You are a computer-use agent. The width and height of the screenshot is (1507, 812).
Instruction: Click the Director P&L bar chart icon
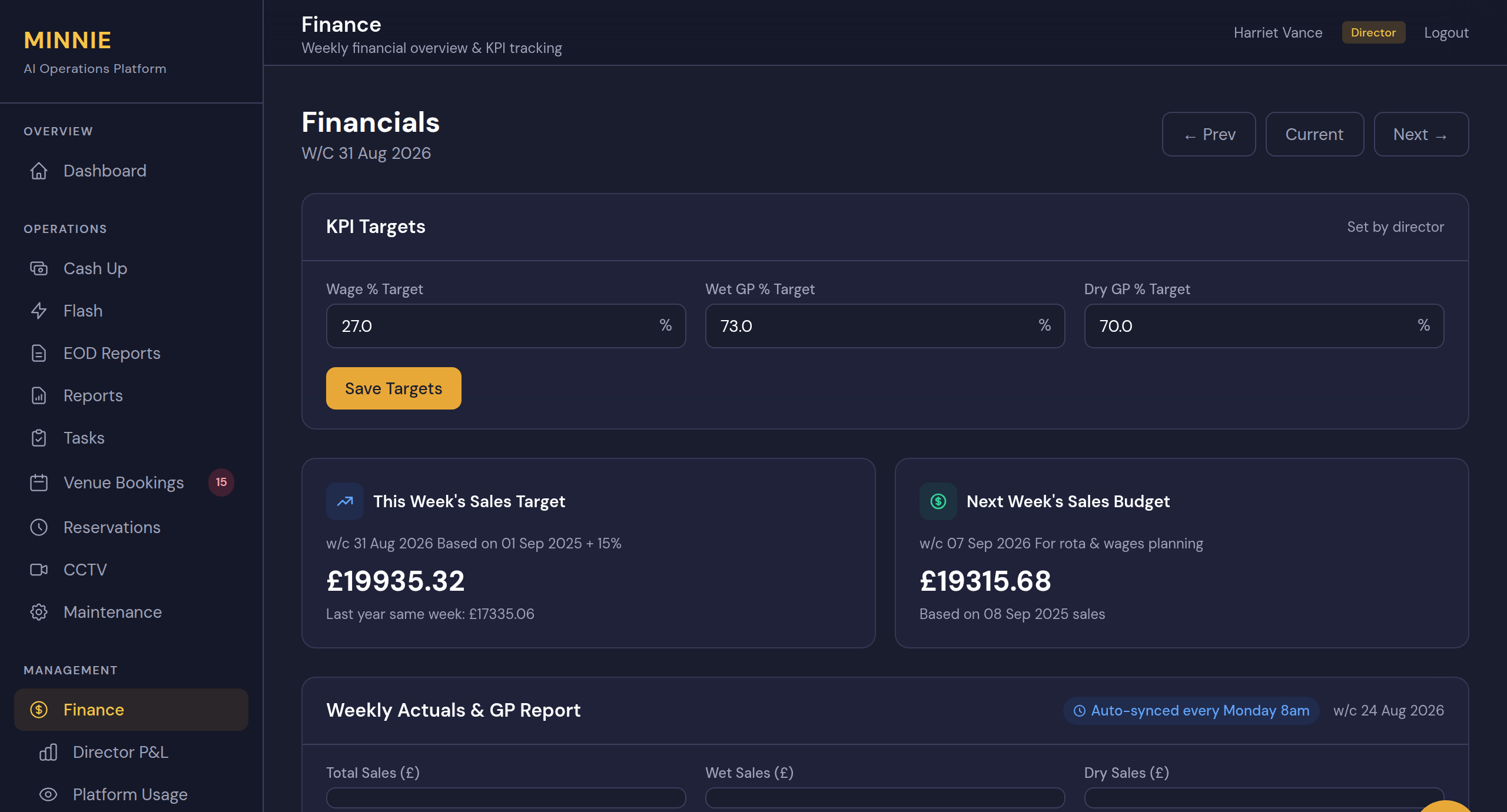pyautogui.click(x=48, y=752)
